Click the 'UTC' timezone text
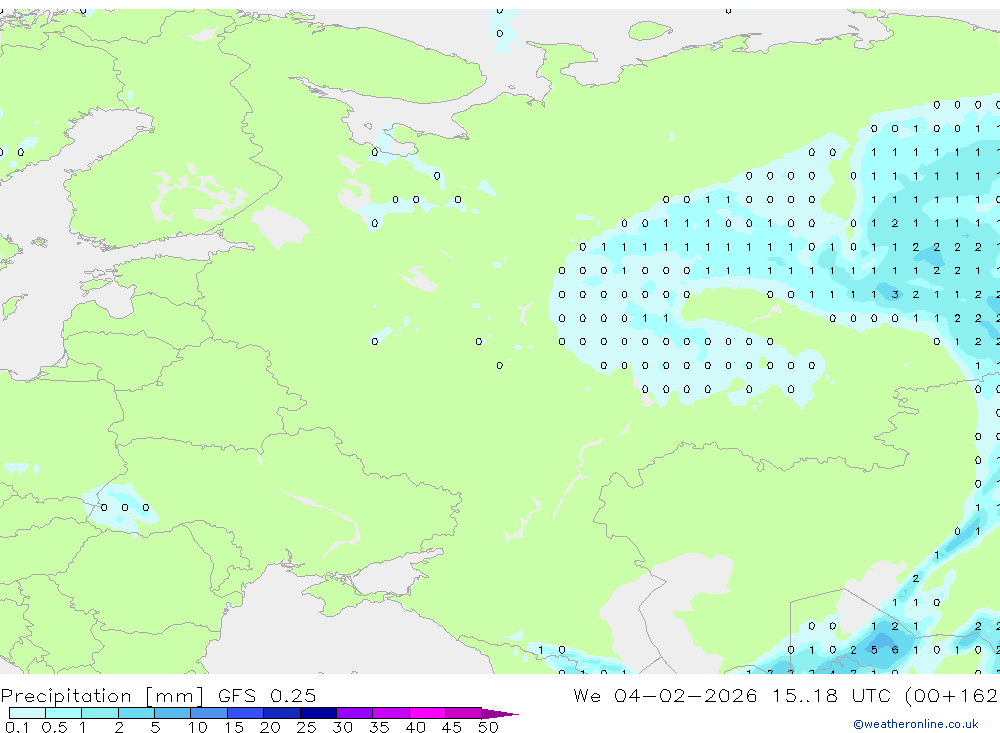 [871, 695]
